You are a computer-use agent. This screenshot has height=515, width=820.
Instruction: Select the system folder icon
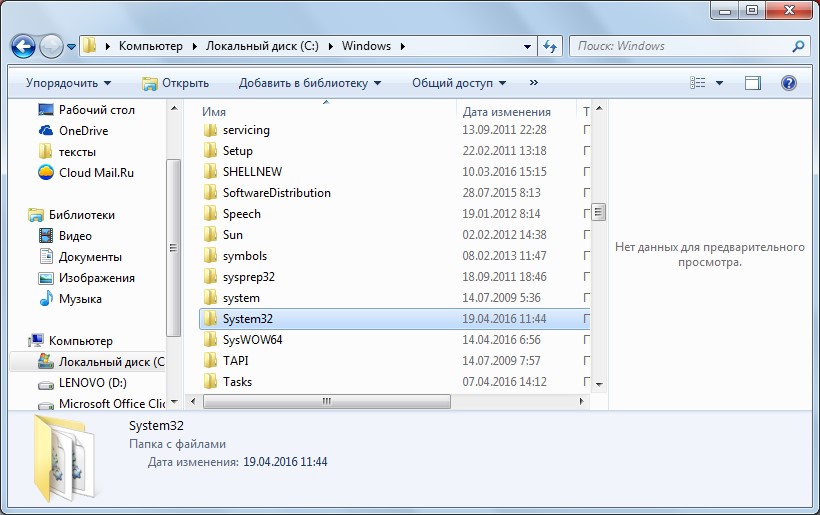pos(210,297)
